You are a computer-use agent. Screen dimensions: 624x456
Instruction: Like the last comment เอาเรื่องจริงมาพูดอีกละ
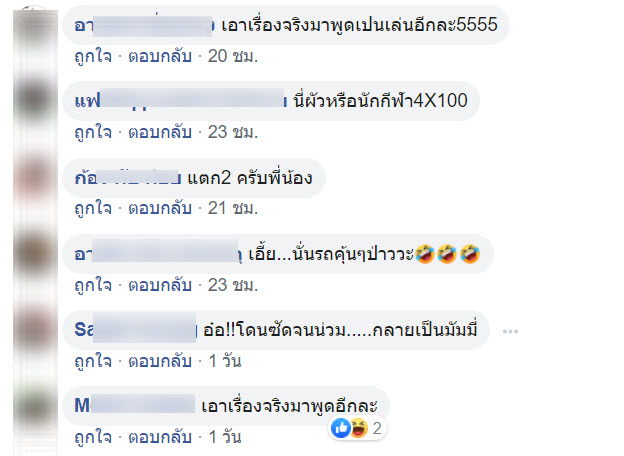point(93,437)
